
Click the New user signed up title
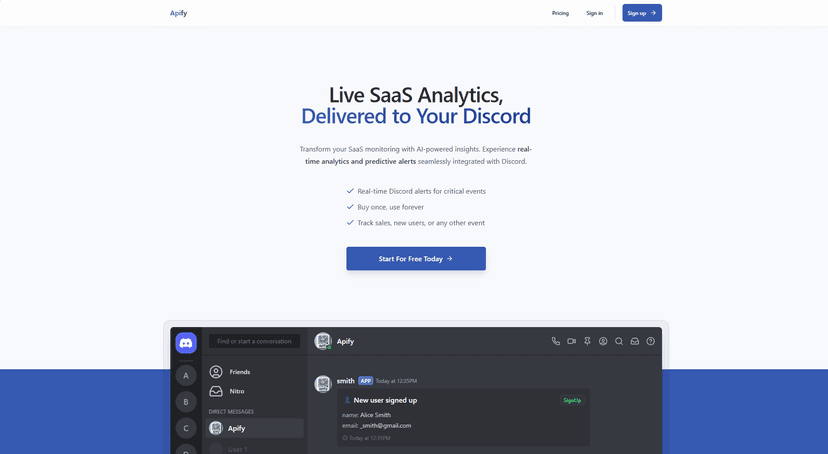385,400
